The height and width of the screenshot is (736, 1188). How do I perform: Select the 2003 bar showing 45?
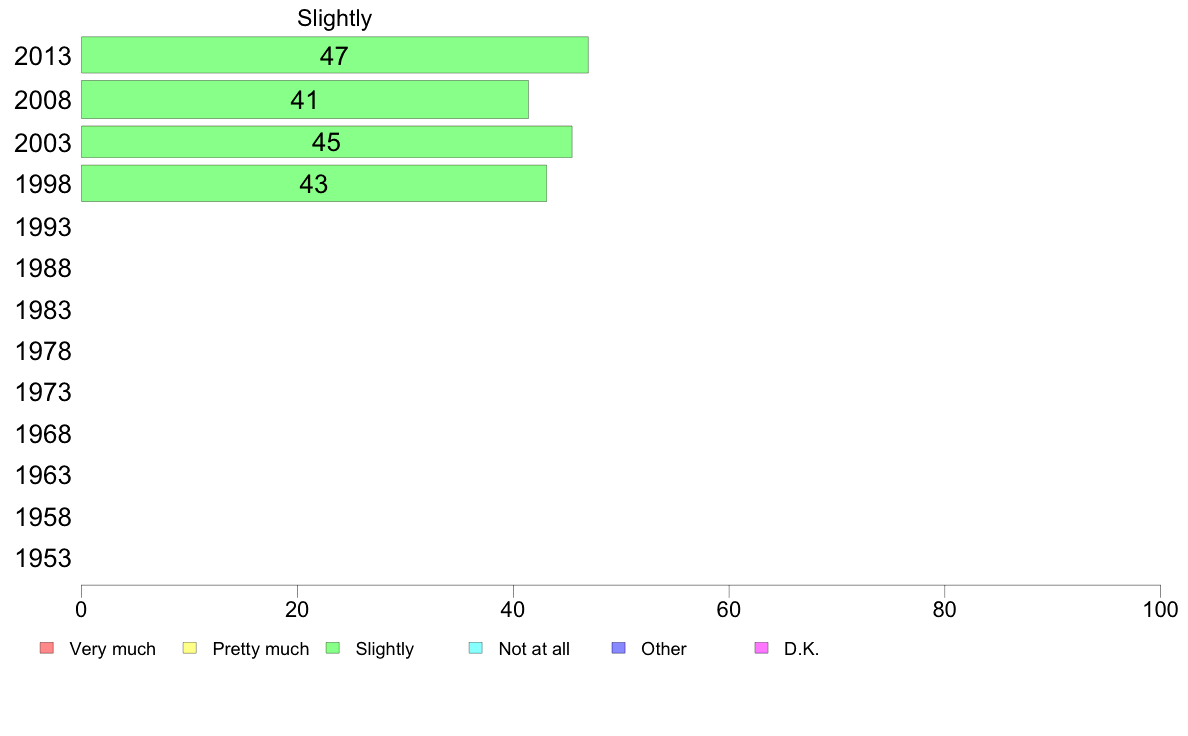coord(327,142)
